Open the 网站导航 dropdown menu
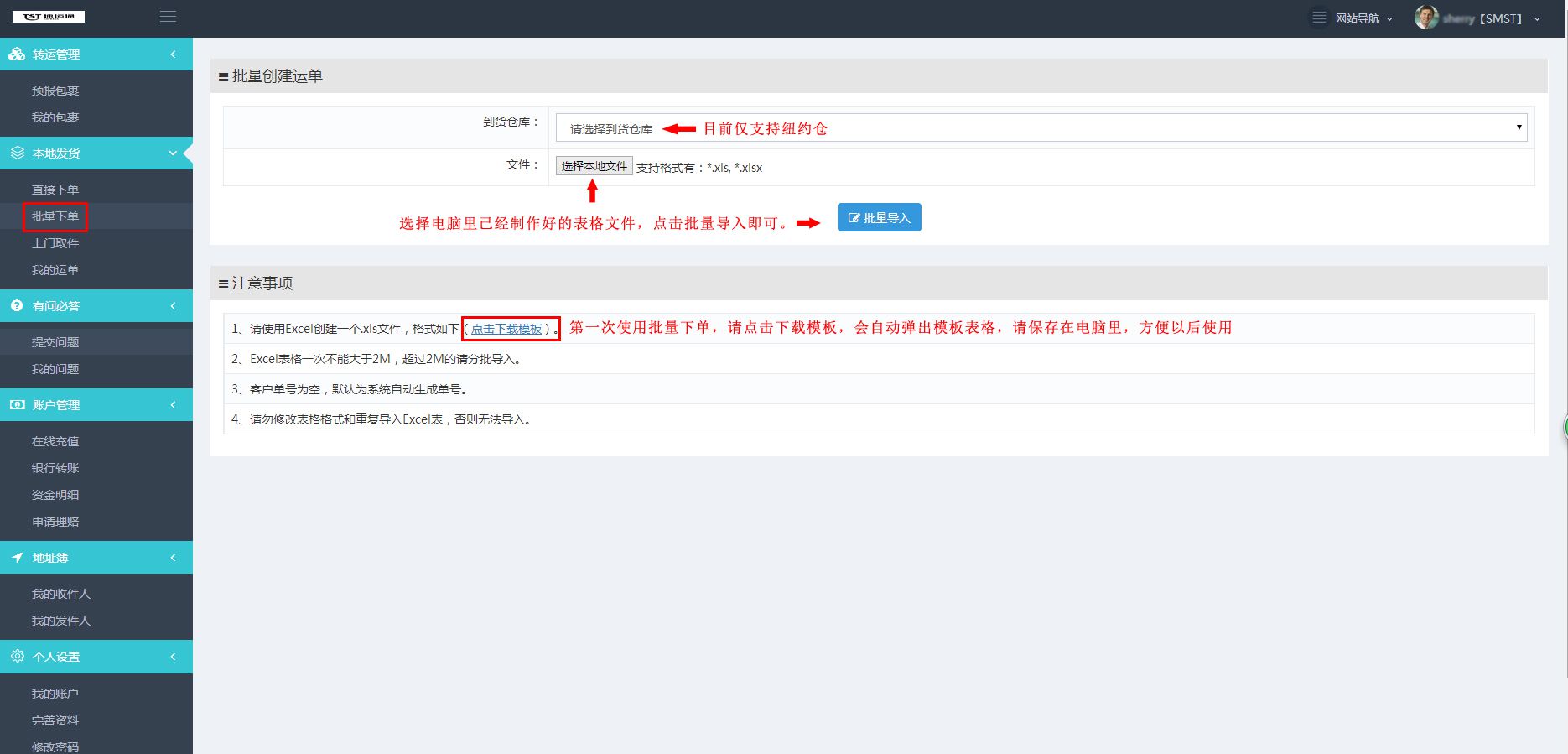Image resolution: width=1568 pixels, height=754 pixels. [x=1353, y=18]
